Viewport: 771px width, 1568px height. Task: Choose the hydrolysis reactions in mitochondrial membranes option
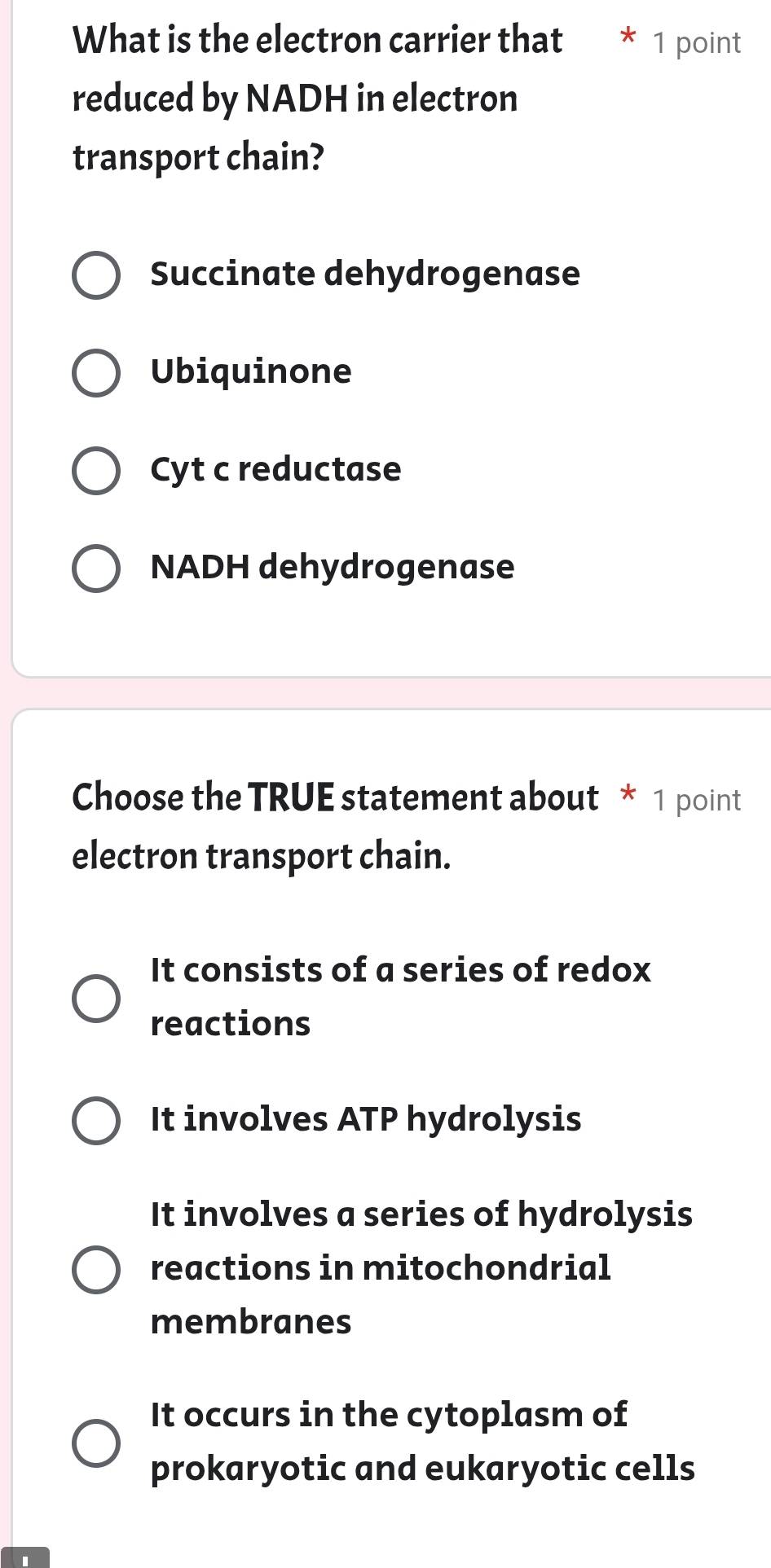(x=97, y=1268)
